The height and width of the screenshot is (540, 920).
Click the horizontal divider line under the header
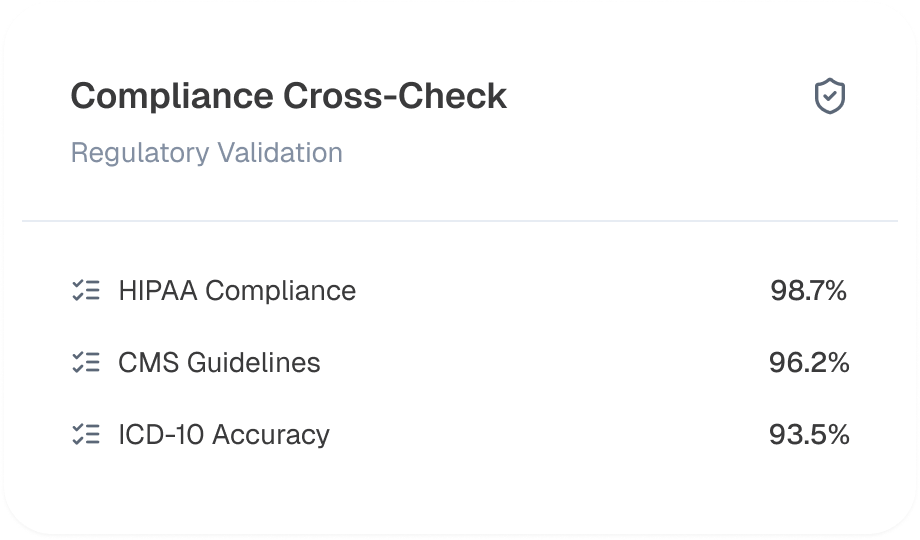pos(460,220)
